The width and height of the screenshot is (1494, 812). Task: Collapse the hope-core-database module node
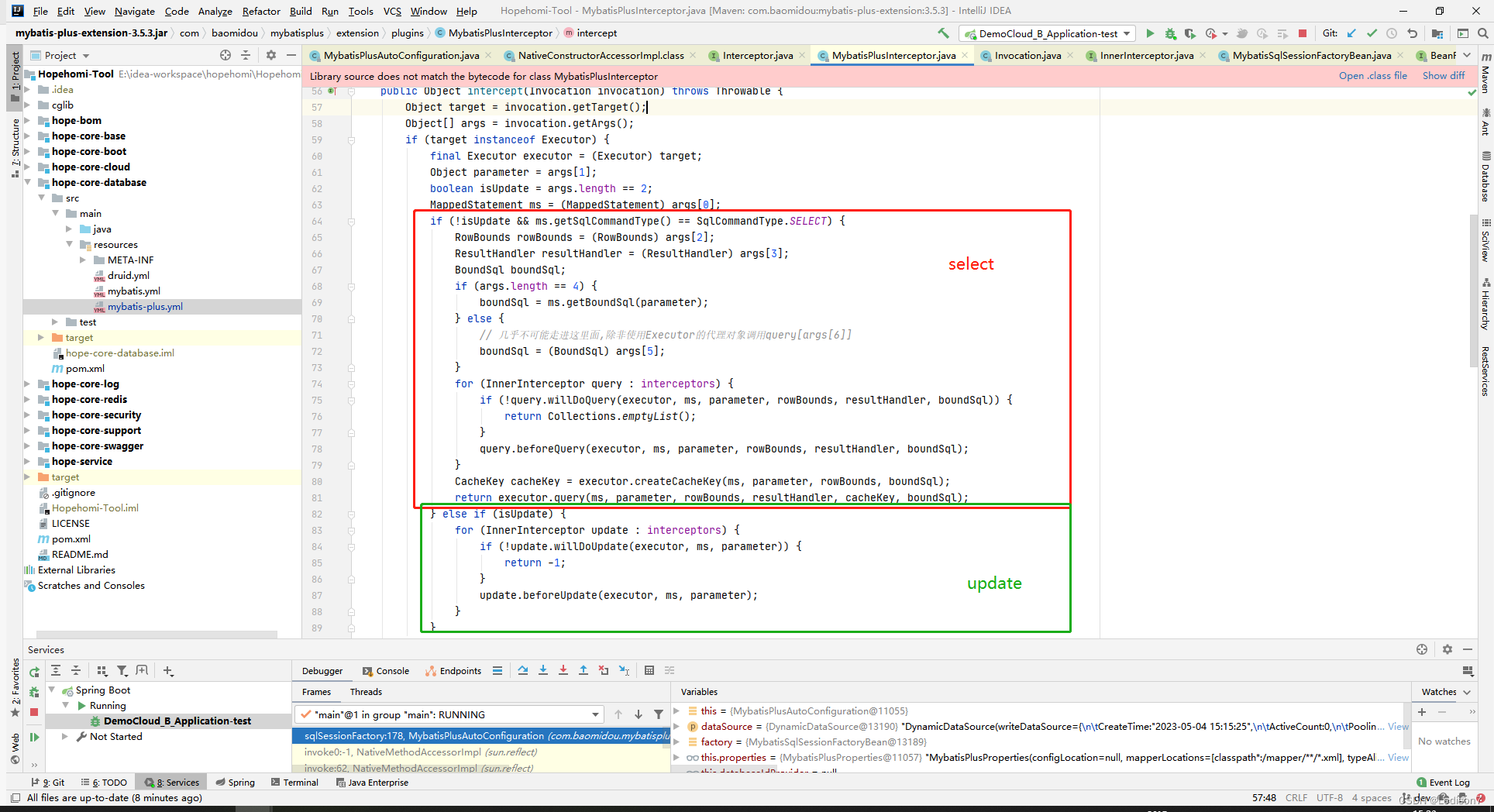click(29, 183)
